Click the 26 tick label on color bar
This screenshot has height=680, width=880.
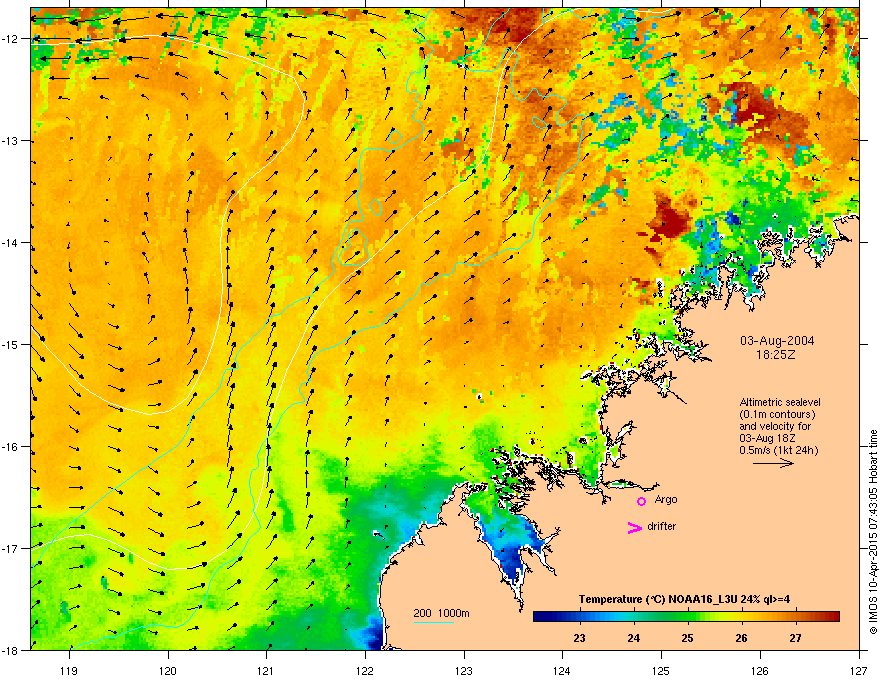pos(741,638)
